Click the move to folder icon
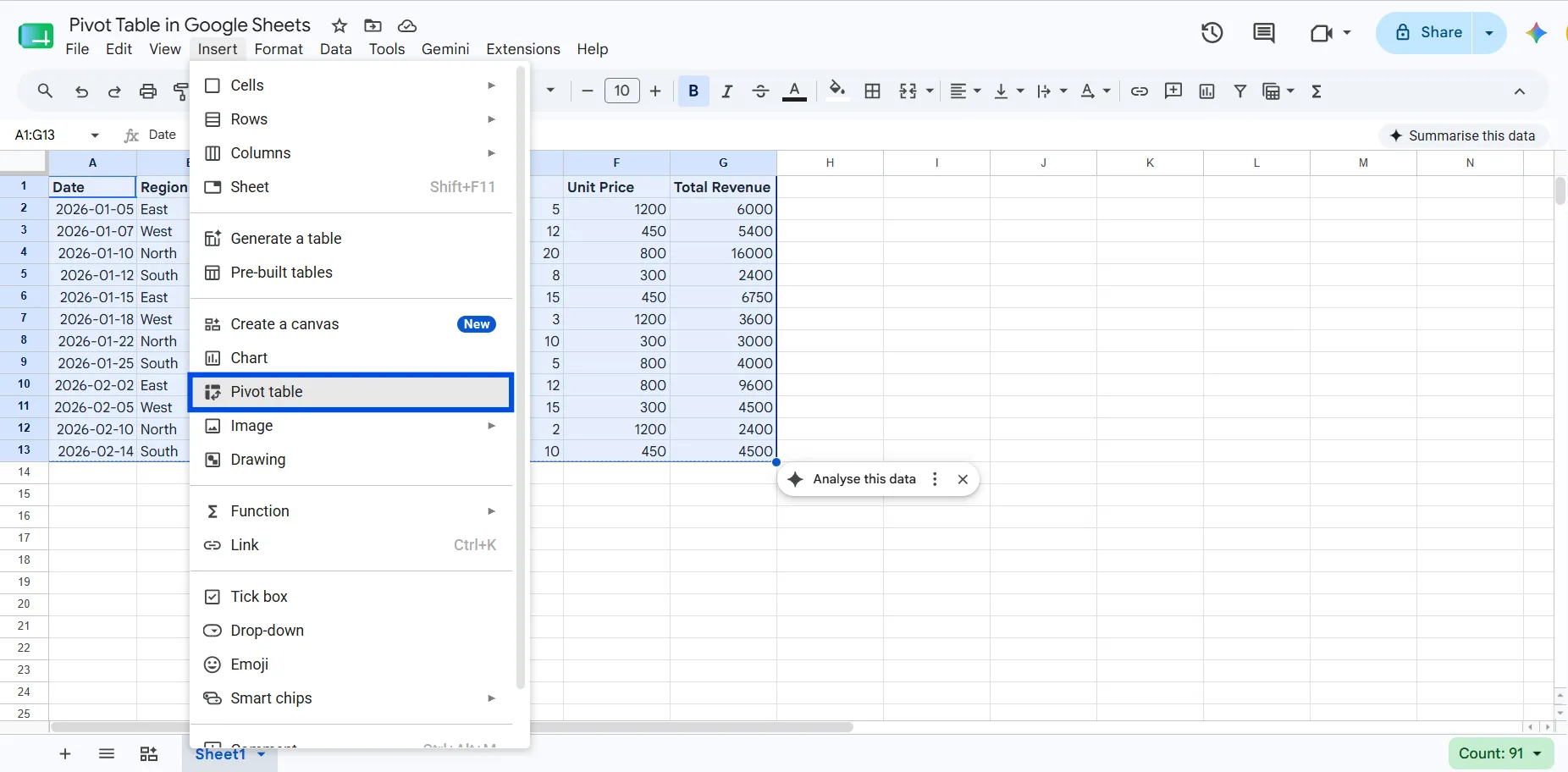Screen dimensions: 1568x772 373,25
